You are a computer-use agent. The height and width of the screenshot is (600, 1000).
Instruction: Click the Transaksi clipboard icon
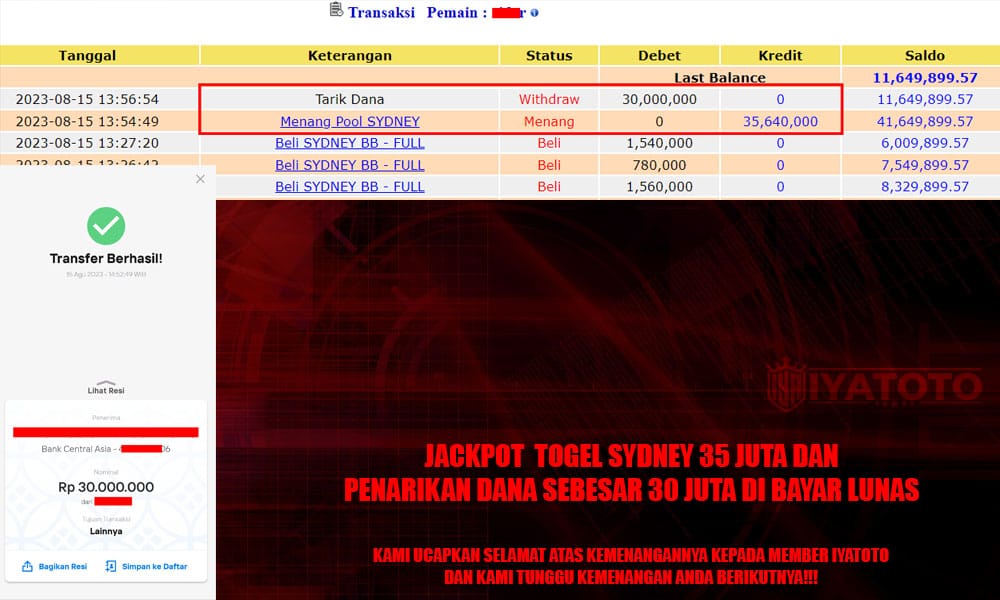[336, 11]
